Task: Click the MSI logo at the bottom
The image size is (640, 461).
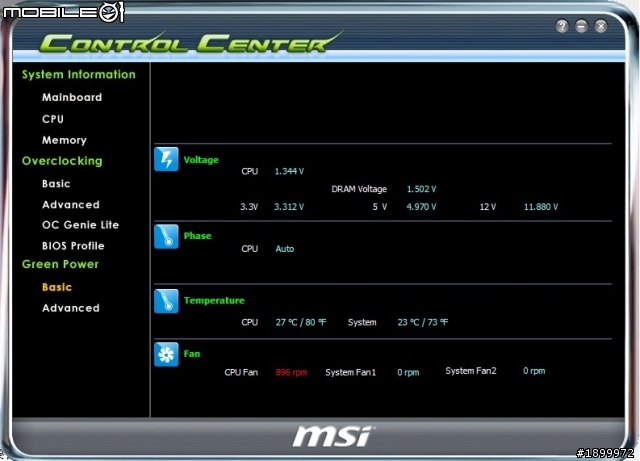Action: pos(333,436)
